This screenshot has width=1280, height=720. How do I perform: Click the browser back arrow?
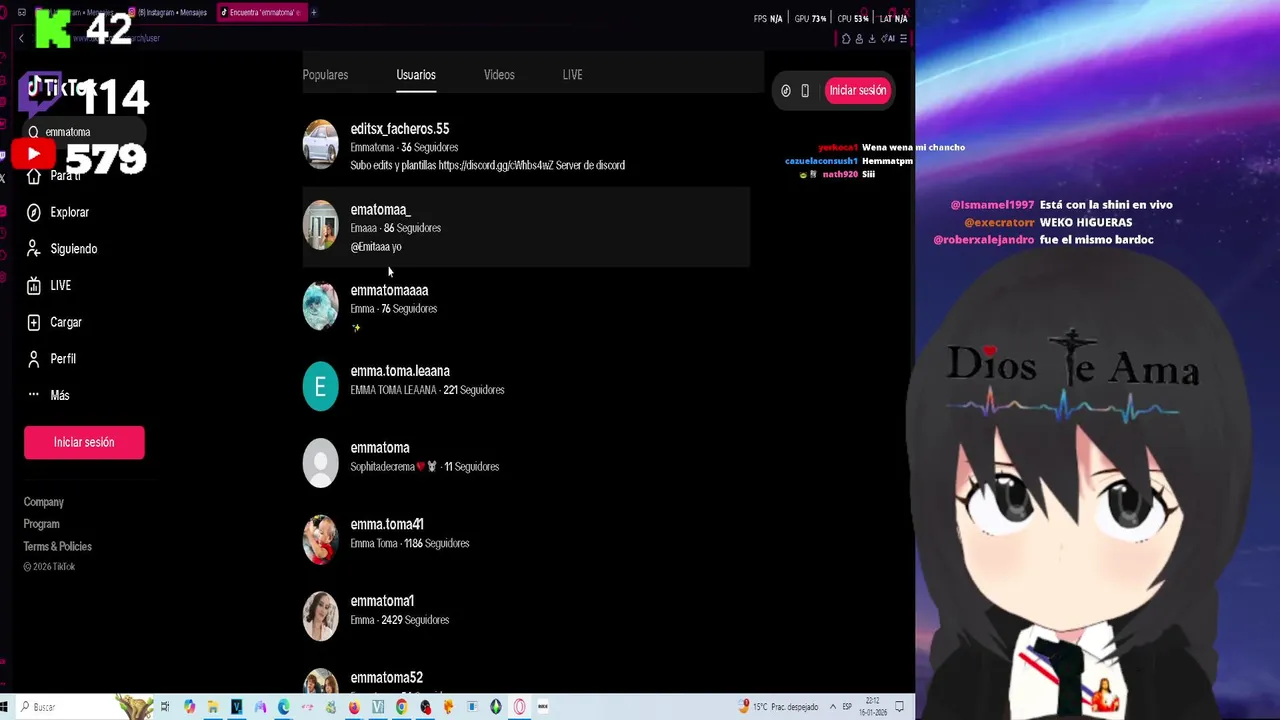click(x=21, y=38)
